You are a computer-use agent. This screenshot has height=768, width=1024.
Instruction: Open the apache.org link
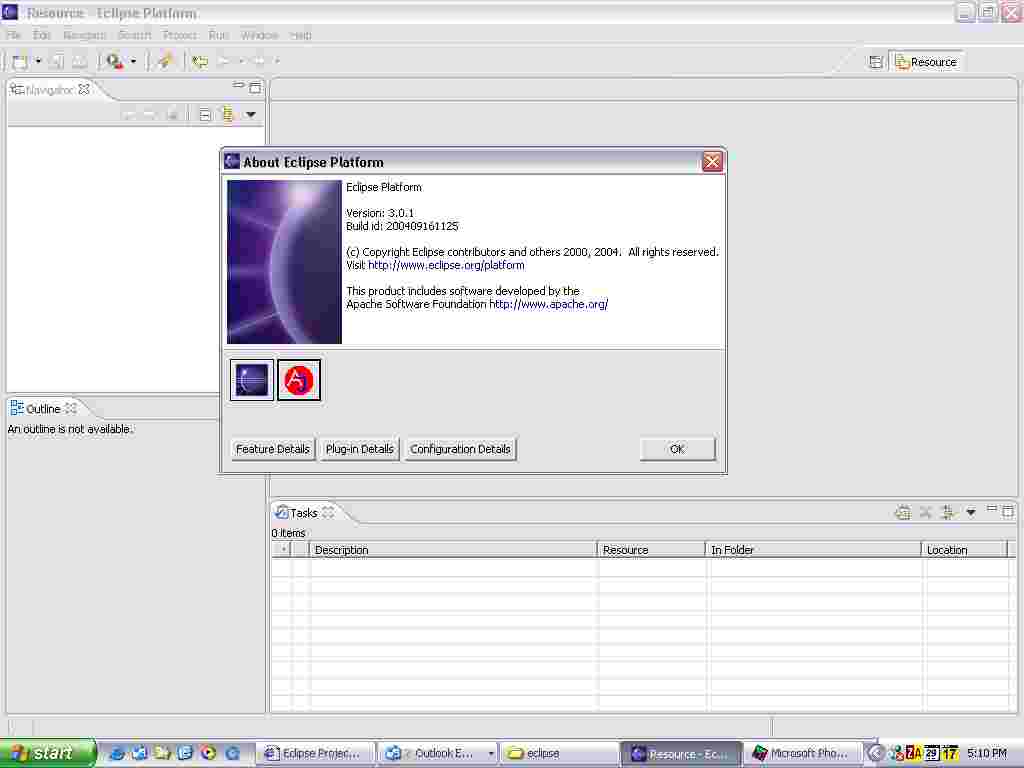point(549,304)
